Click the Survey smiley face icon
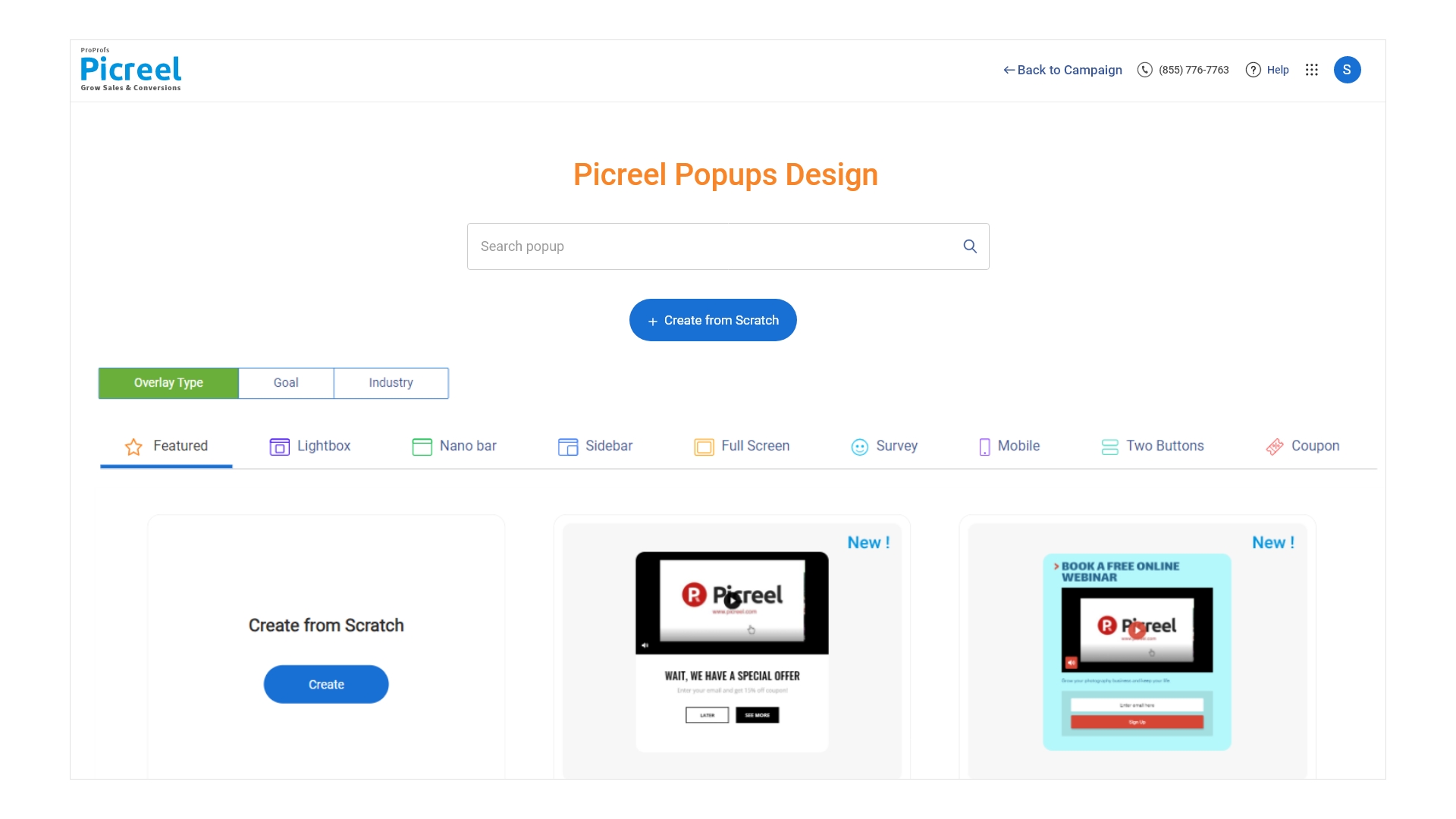 click(858, 446)
